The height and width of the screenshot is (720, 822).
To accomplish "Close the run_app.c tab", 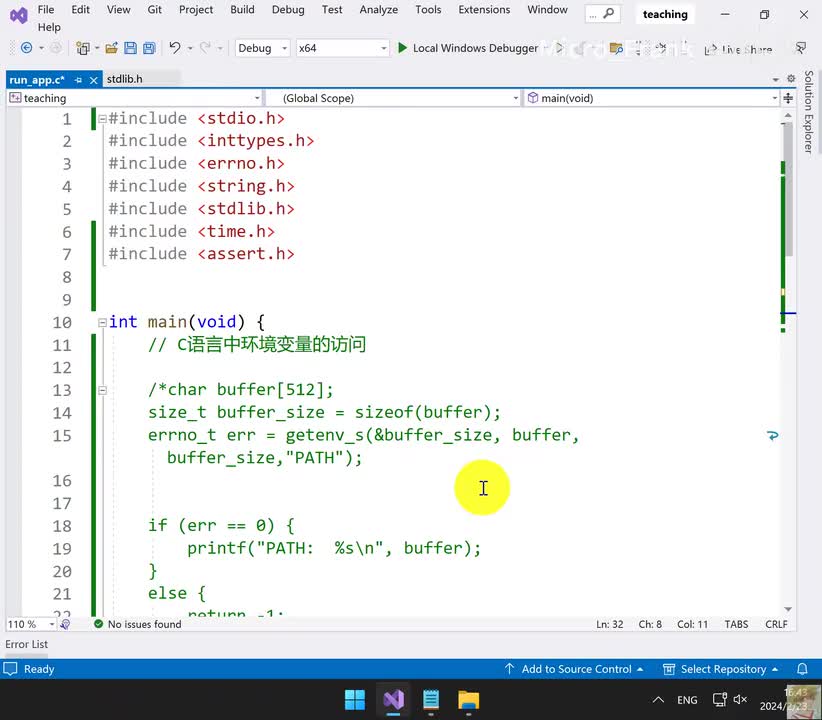I will 93,80.
